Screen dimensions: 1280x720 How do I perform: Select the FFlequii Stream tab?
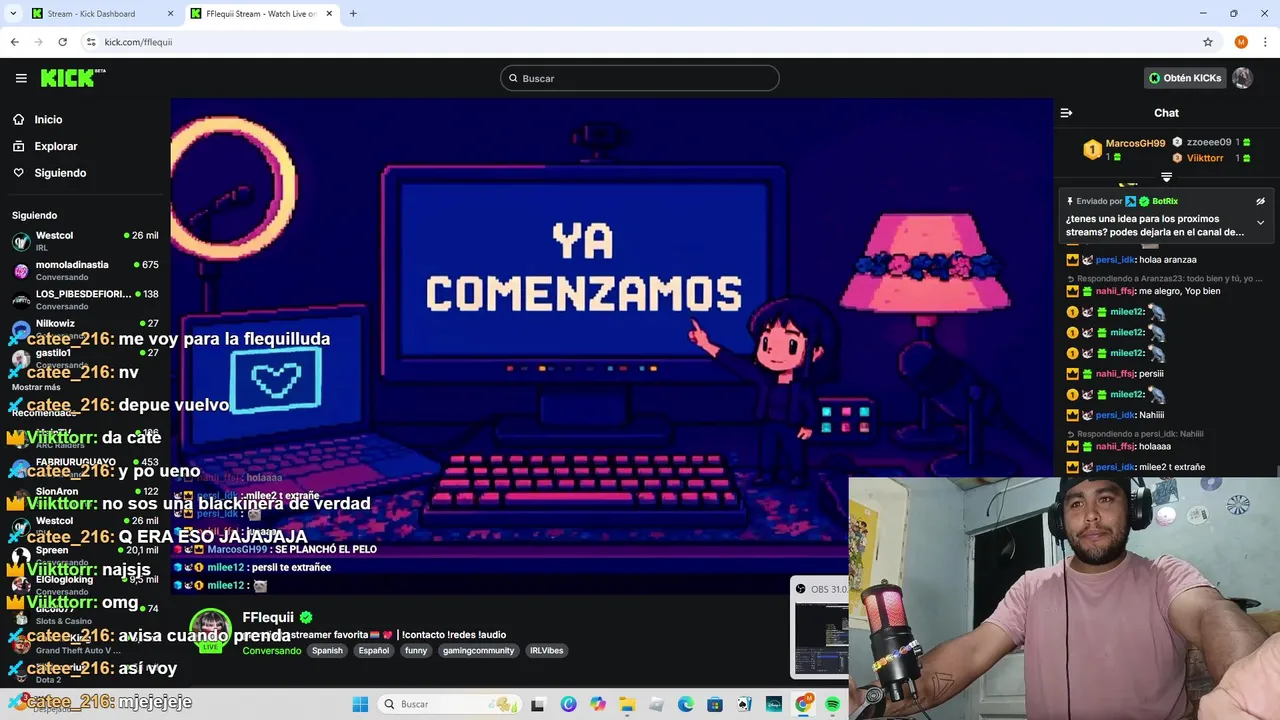(x=262, y=14)
